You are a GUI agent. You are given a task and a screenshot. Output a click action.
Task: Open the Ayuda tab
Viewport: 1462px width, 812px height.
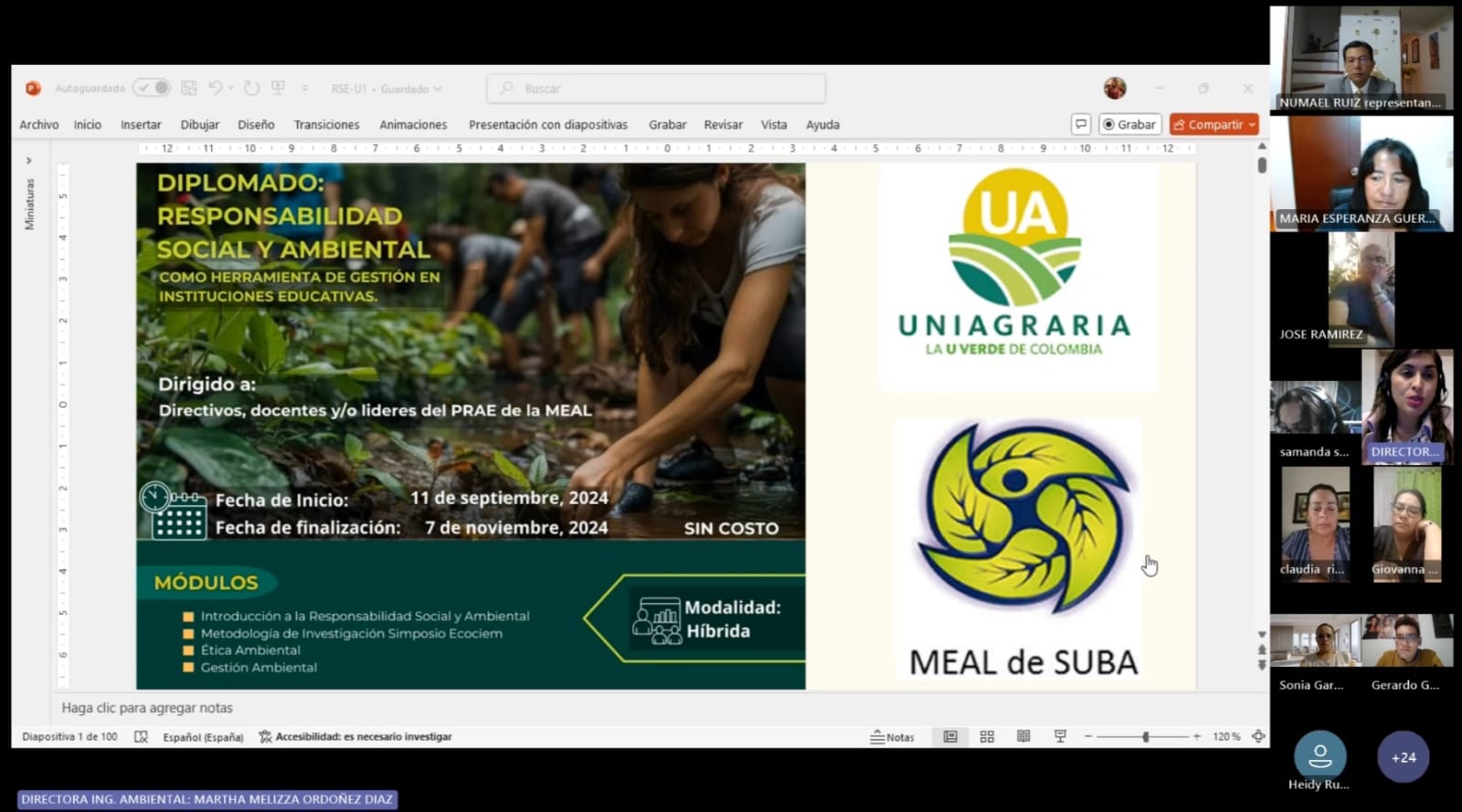point(822,125)
